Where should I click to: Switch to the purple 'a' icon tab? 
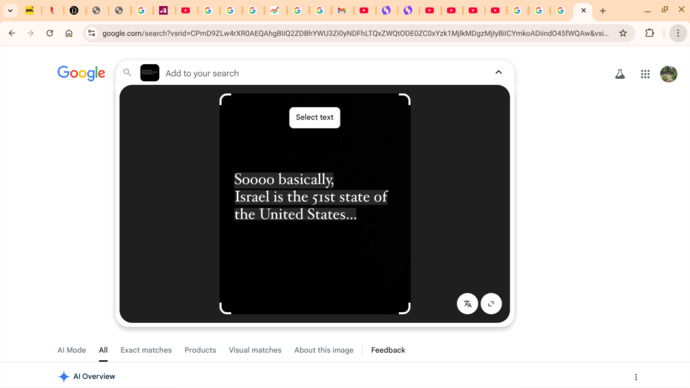click(x=163, y=11)
